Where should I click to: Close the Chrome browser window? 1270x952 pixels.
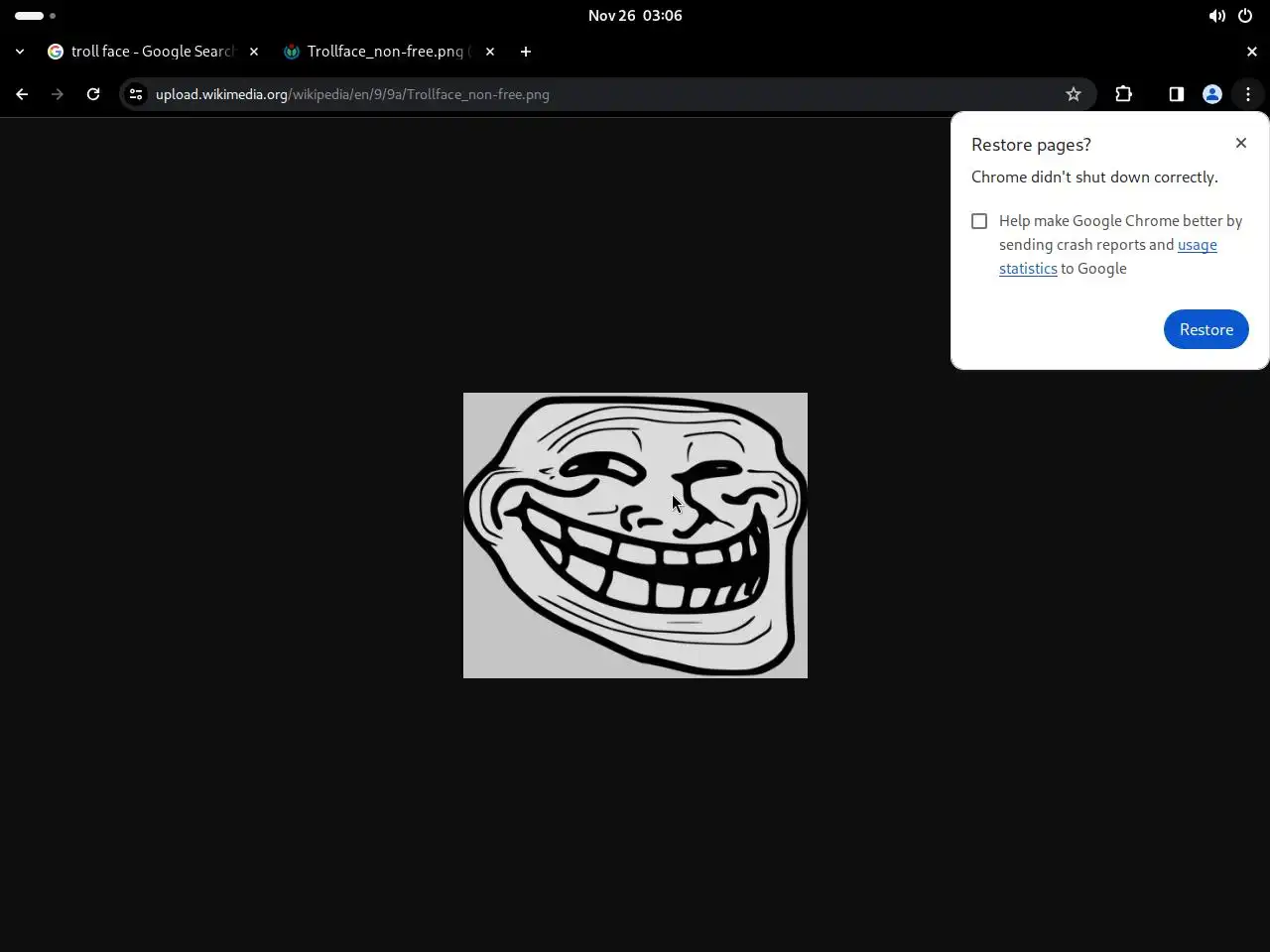pyautogui.click(x=1252, y=52)
